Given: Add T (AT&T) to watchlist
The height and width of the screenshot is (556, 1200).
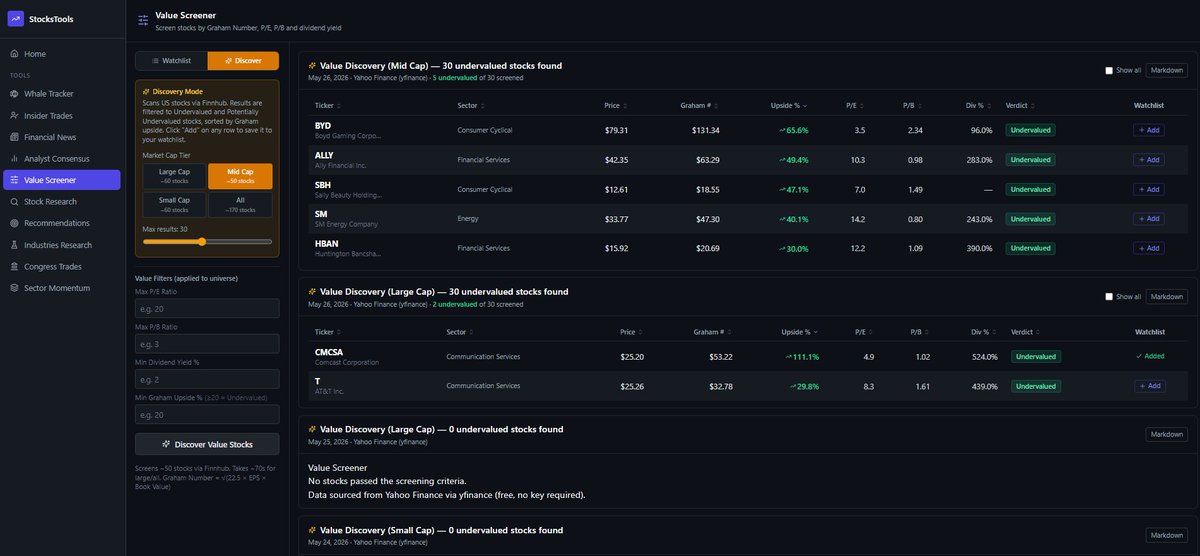Looking at the screenshot, I should tap(1149, 386).
